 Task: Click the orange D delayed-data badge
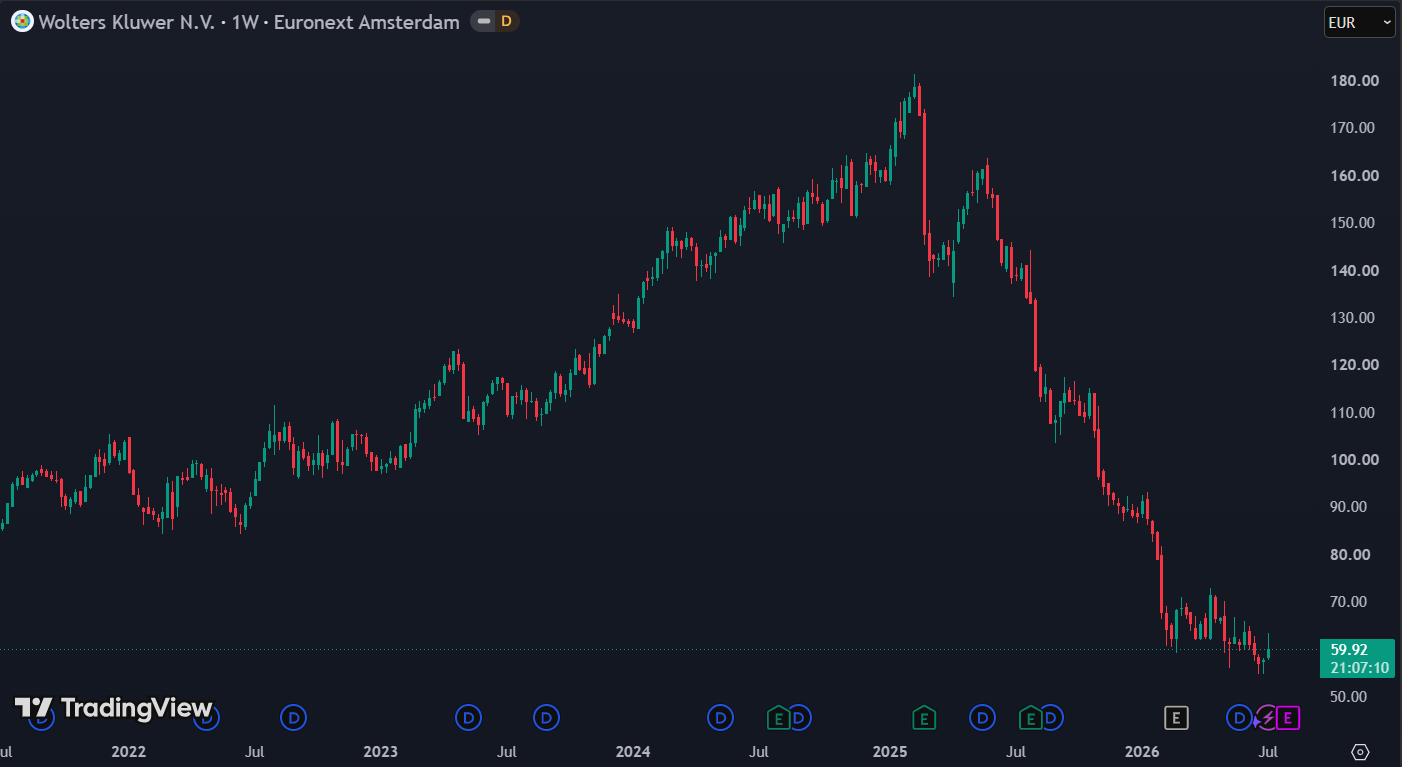tap(506, 21)
